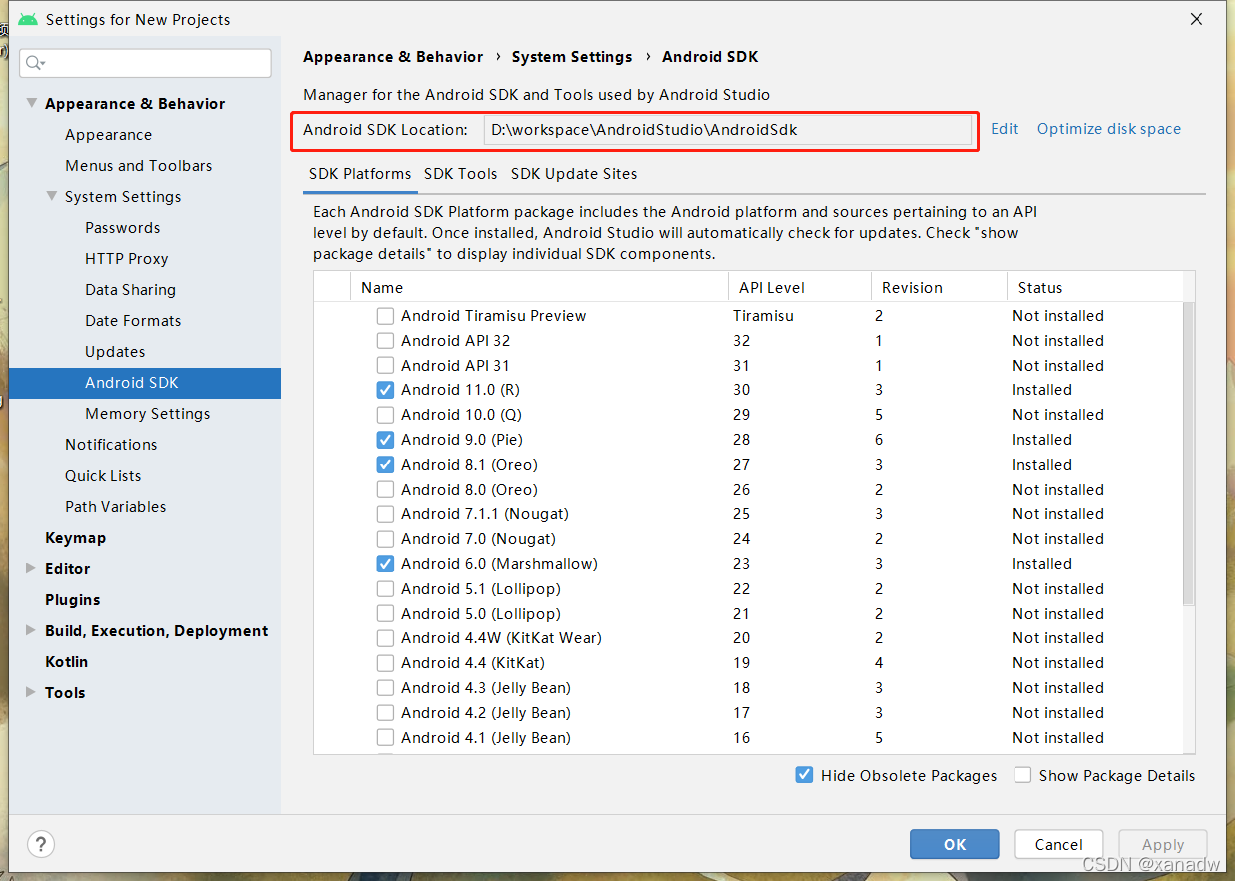Click the Optimize disk space link
1235x881 pixels.
(x=1109, y=129)
